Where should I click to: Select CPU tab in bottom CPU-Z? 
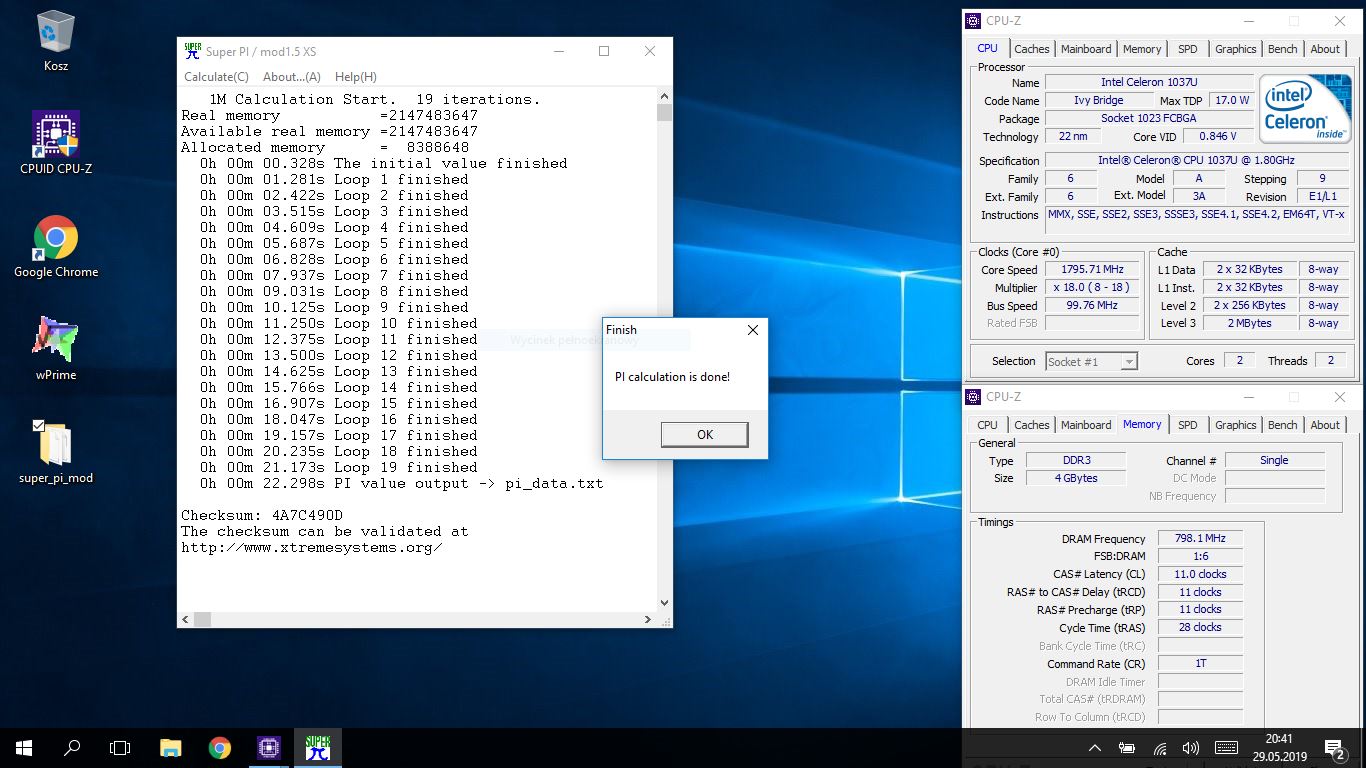(987, 425)
